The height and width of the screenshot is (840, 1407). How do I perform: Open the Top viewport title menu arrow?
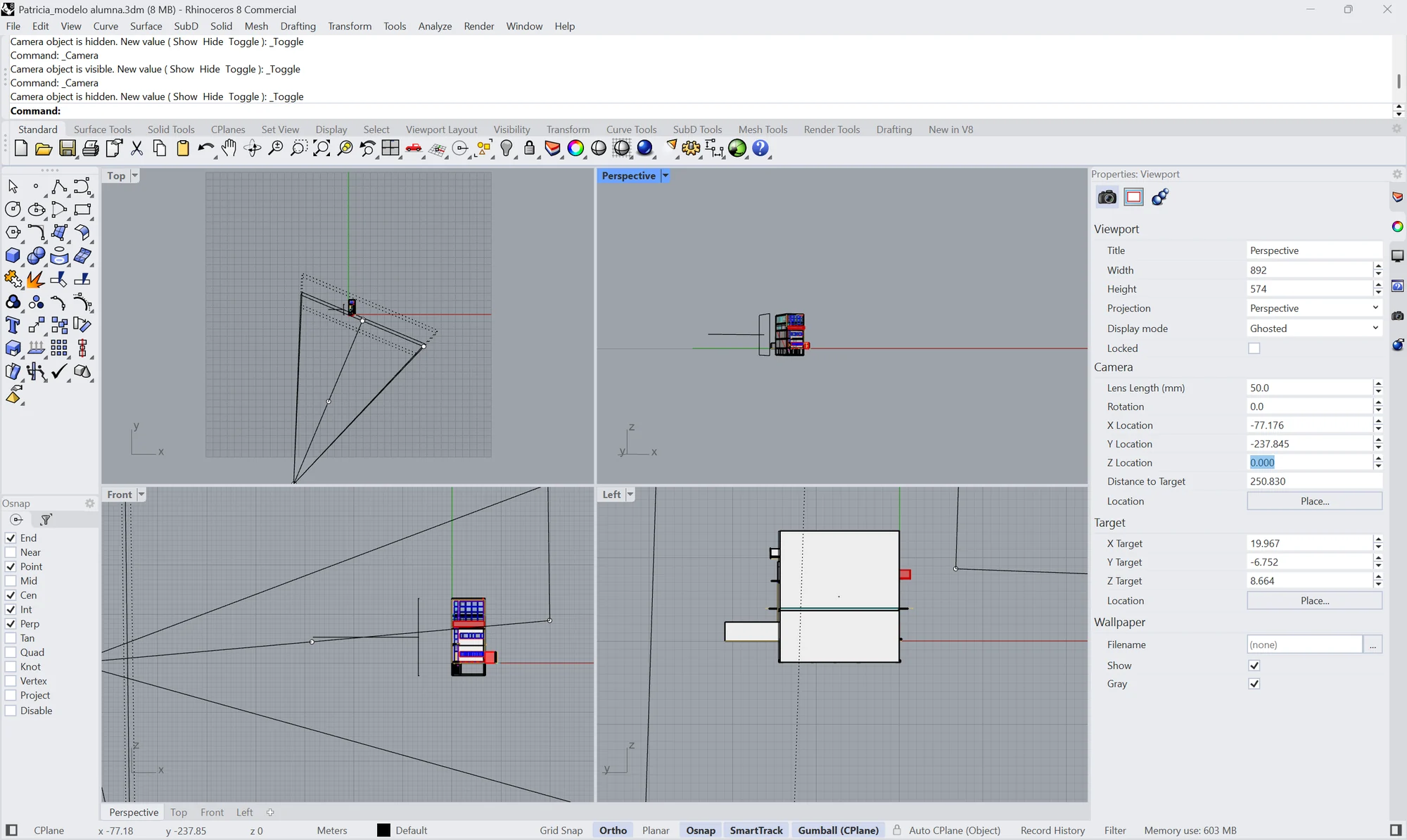(x=135, y=176)
